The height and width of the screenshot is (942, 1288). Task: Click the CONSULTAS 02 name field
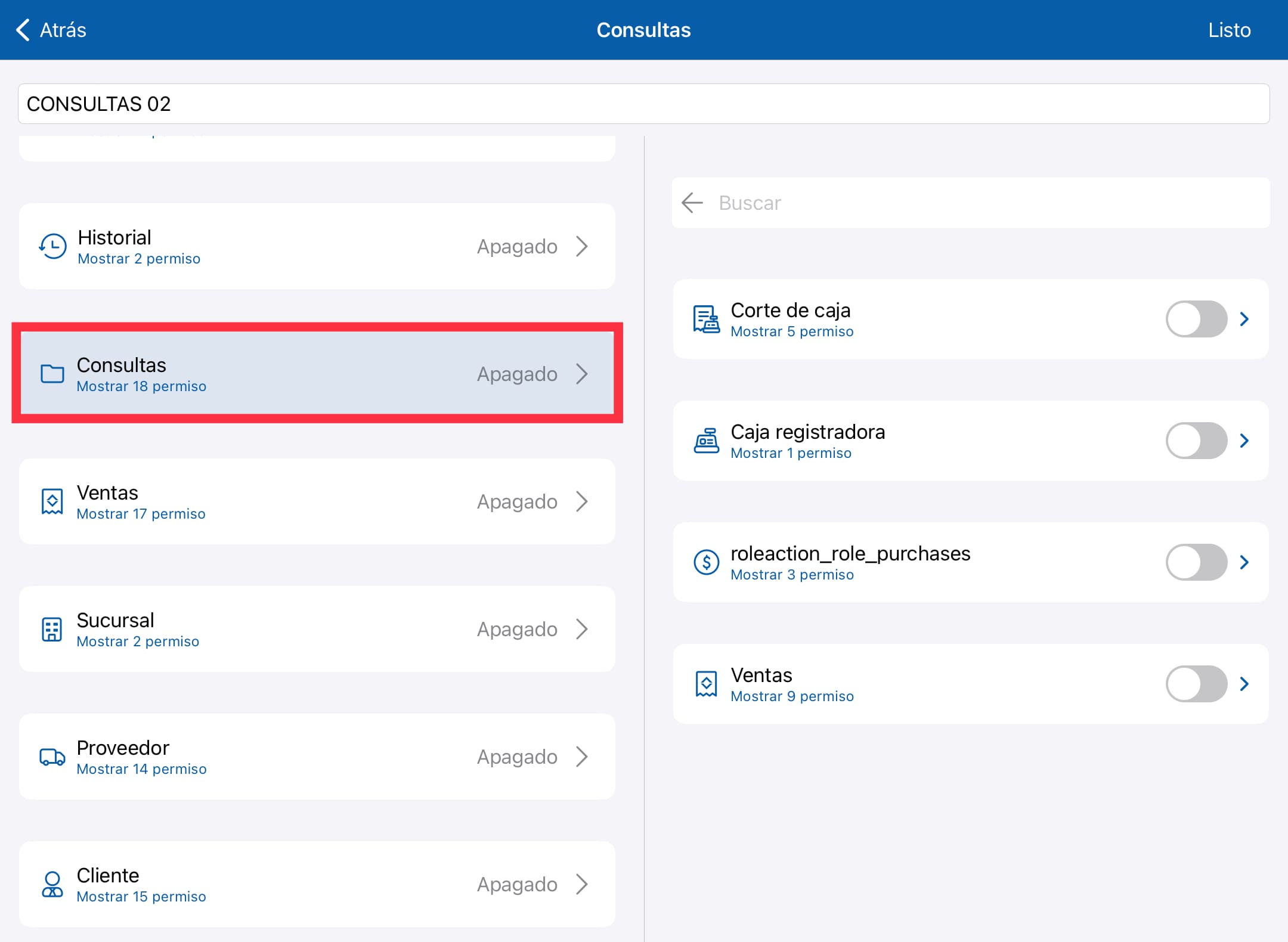click(643, 104)
